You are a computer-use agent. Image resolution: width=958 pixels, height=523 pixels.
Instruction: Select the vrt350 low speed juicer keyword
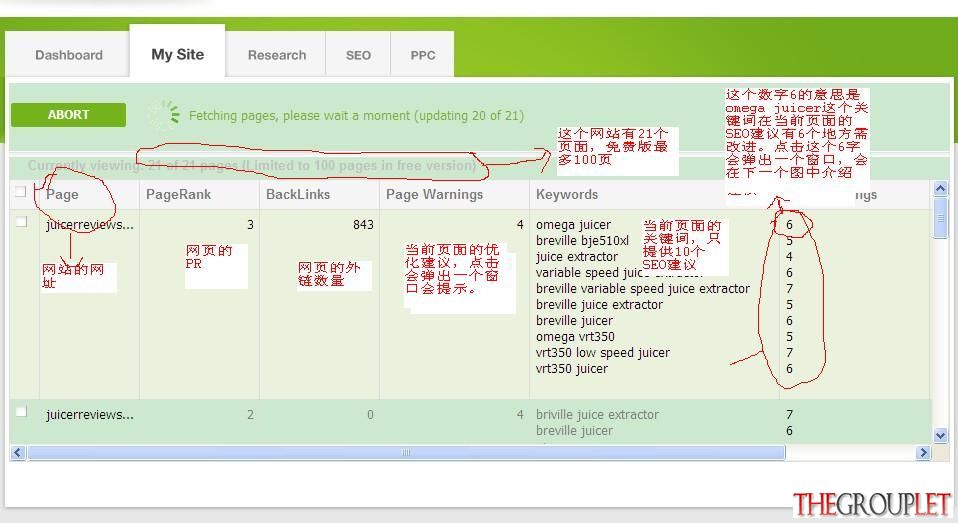pyautogui.click(x=602, y=353)
